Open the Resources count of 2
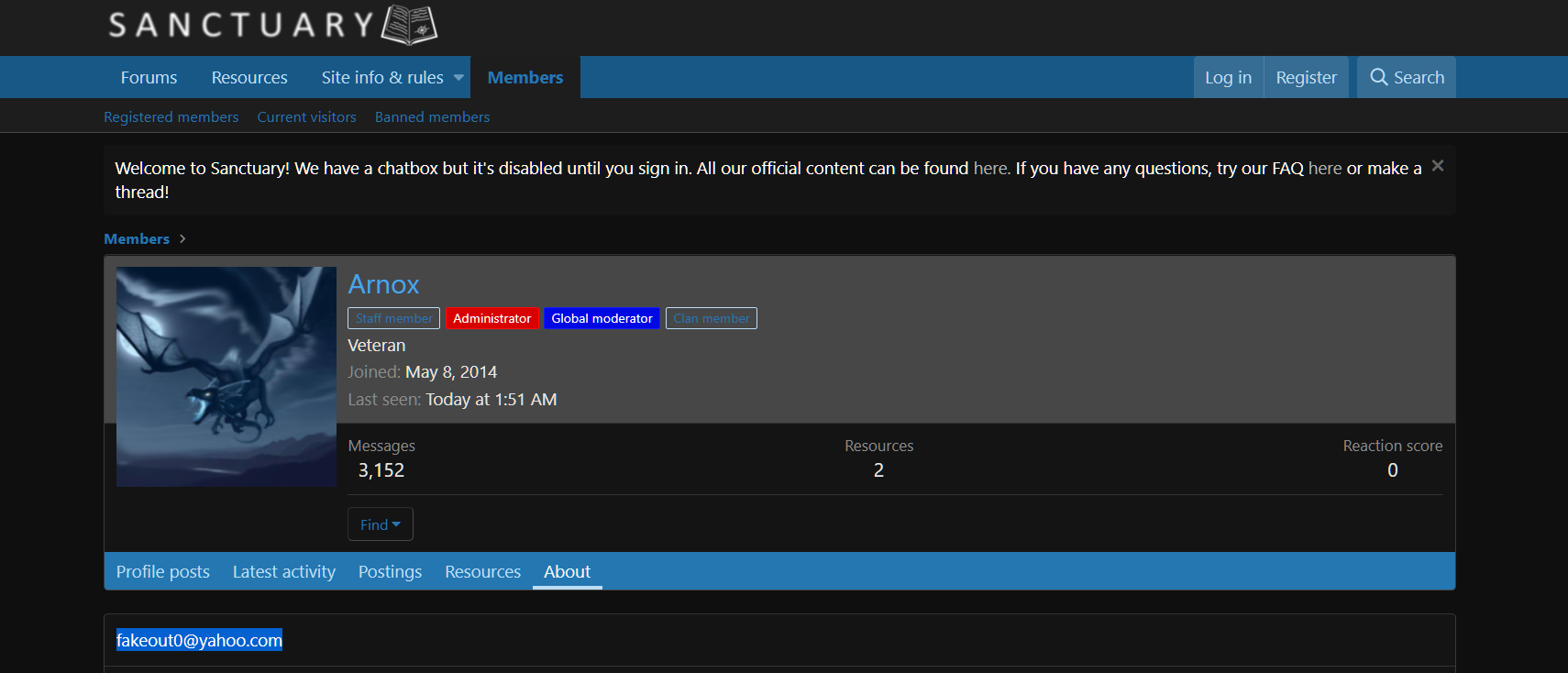The height and width of the screenshot is (673, 1568). pos(878,469)
